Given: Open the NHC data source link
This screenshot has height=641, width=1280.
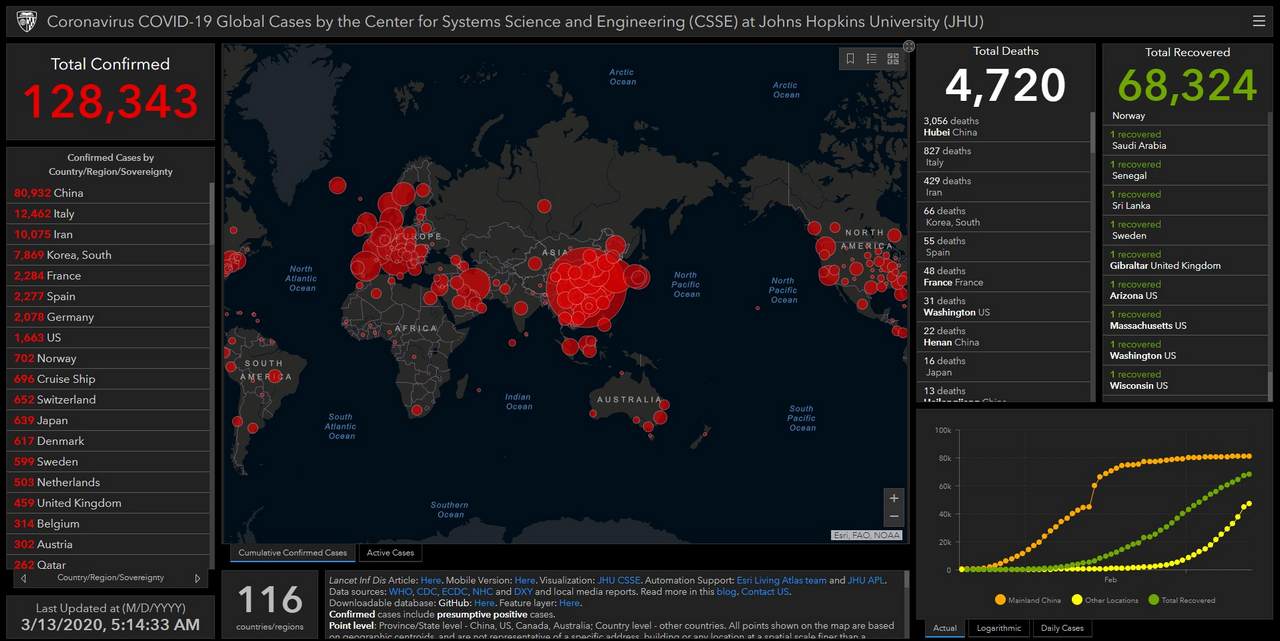Looking at the screenshot, I should click(482, 592).
